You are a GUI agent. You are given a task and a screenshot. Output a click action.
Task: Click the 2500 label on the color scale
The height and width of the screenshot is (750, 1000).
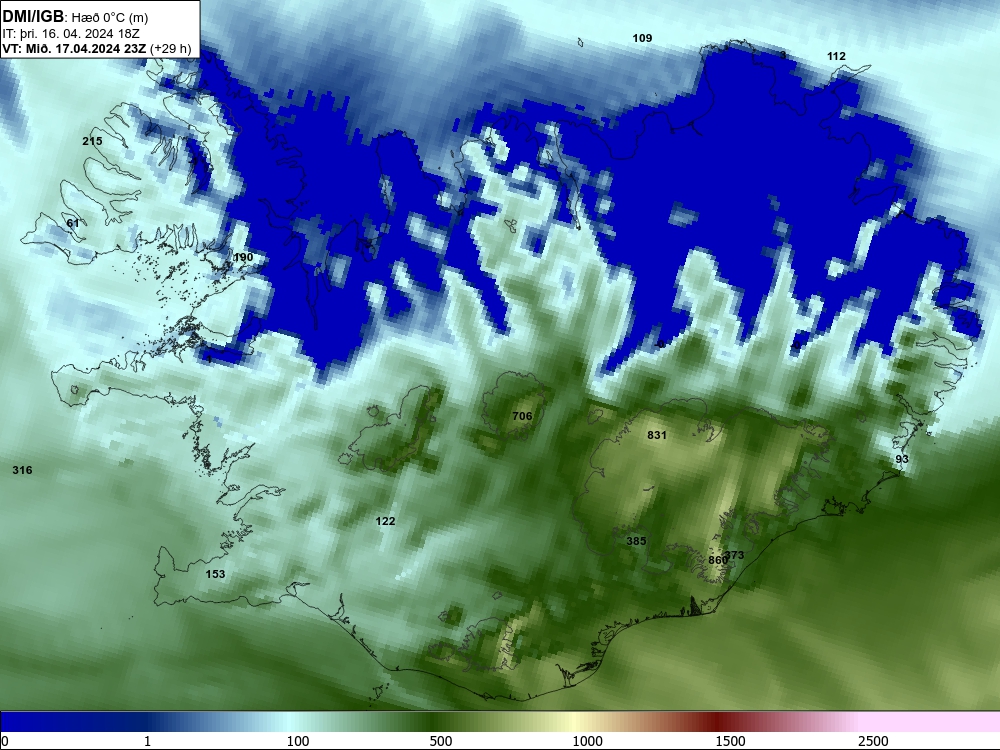point(873,741)
